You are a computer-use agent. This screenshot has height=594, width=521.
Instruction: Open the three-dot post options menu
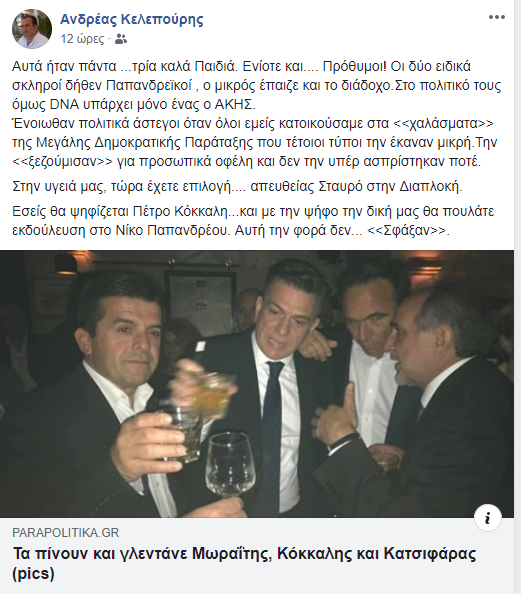(496, 17)
